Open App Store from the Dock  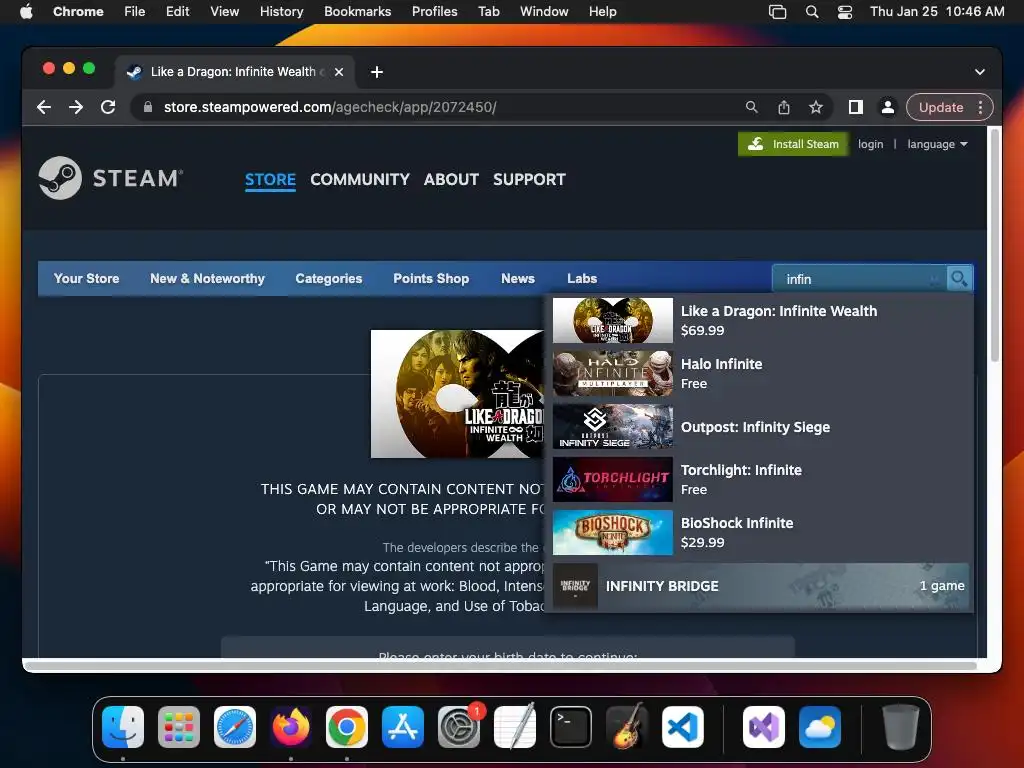click(403, 726)
